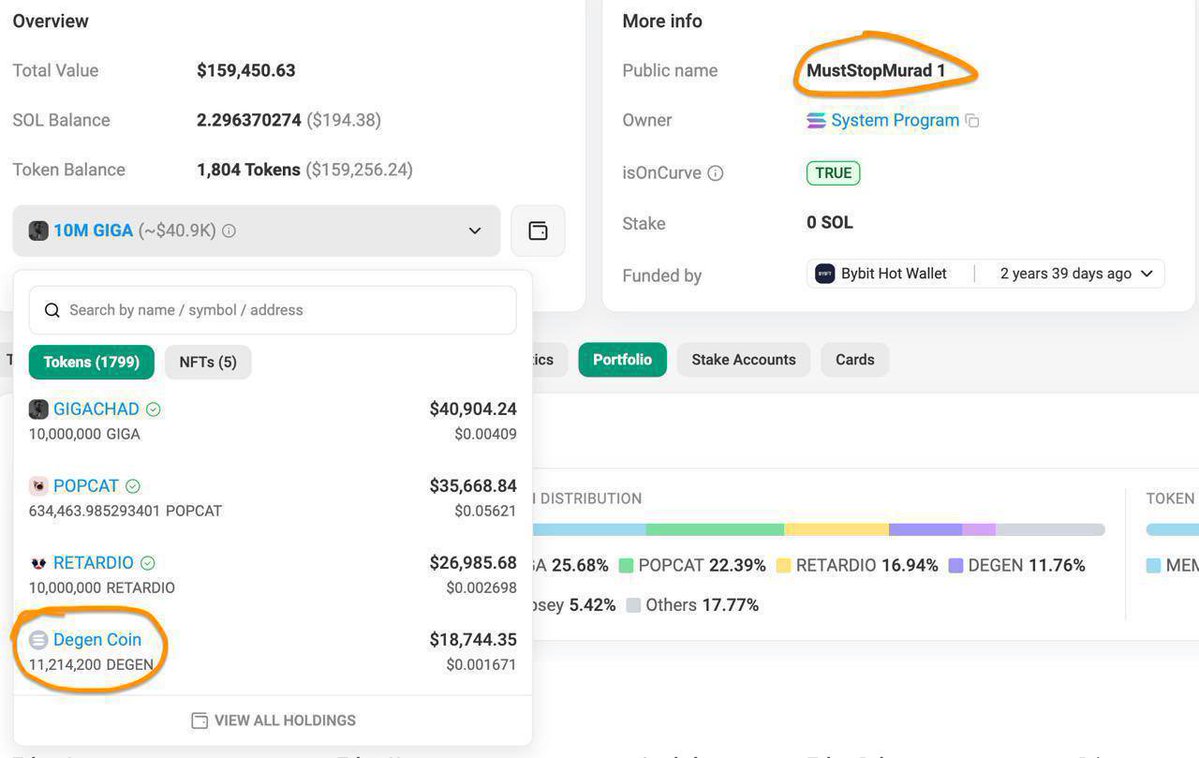Open the RETARDIO token link
1199x758 pixels.
[x=93, y=563]
